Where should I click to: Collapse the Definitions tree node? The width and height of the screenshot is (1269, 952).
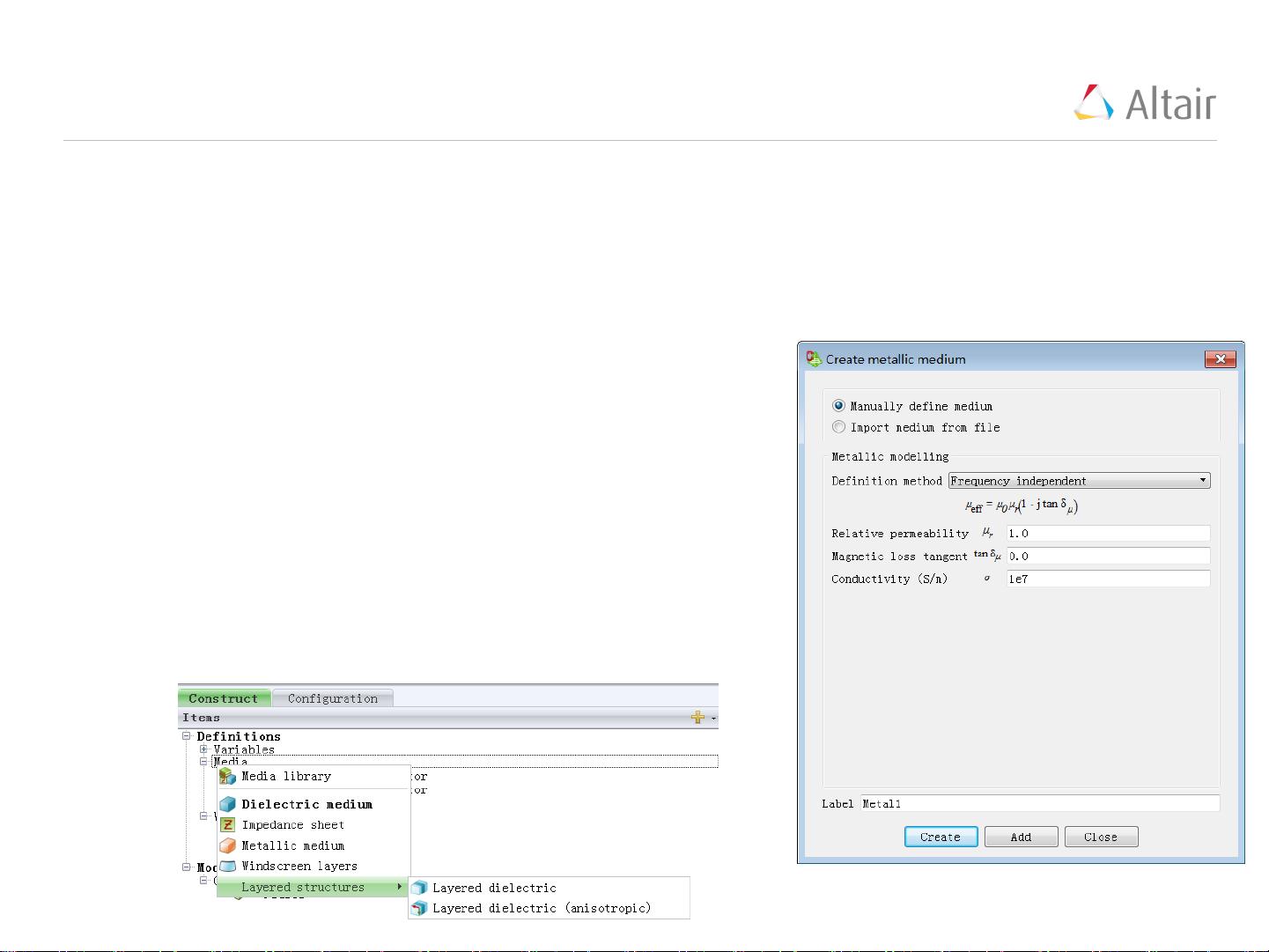[x=187, y=736]
